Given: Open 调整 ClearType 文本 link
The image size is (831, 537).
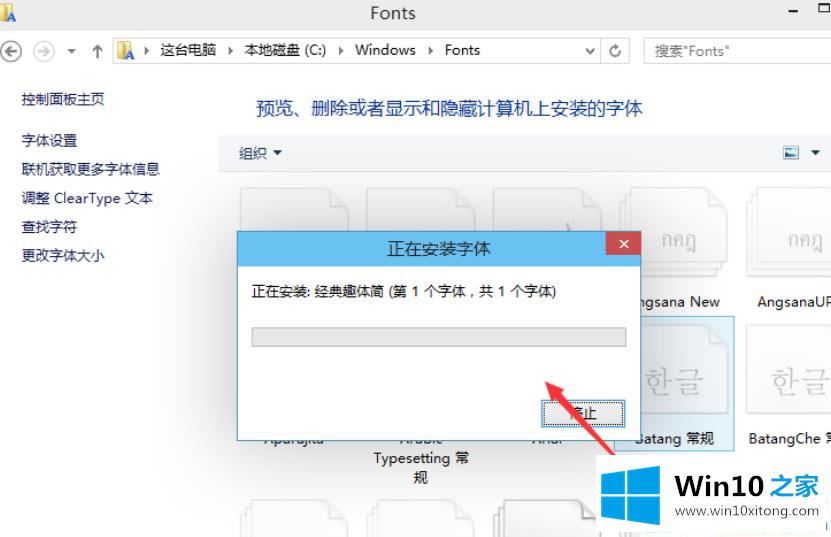Looking at the screenshot, I should click(x=87, y=198).
